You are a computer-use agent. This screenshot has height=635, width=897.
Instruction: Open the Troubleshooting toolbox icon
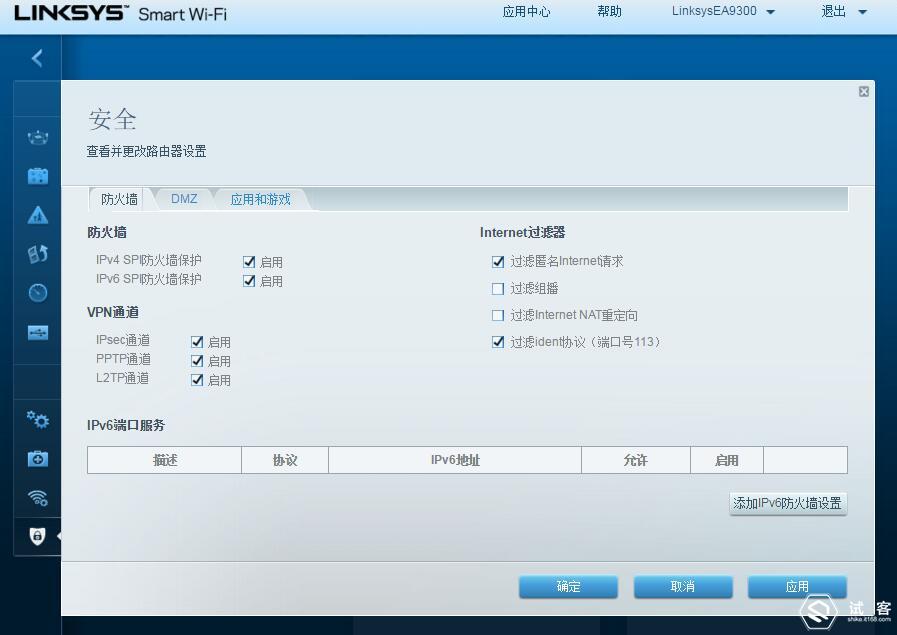pos(37,459)
